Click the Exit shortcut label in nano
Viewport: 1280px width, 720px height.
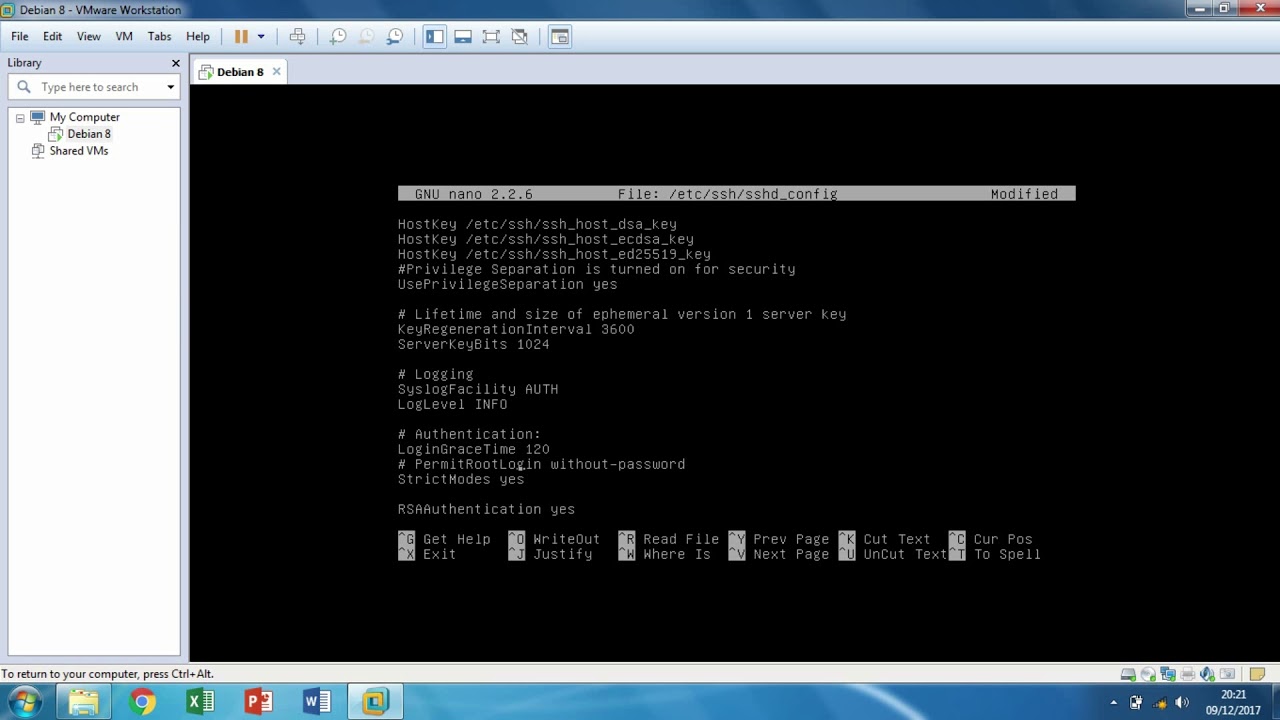439,554
